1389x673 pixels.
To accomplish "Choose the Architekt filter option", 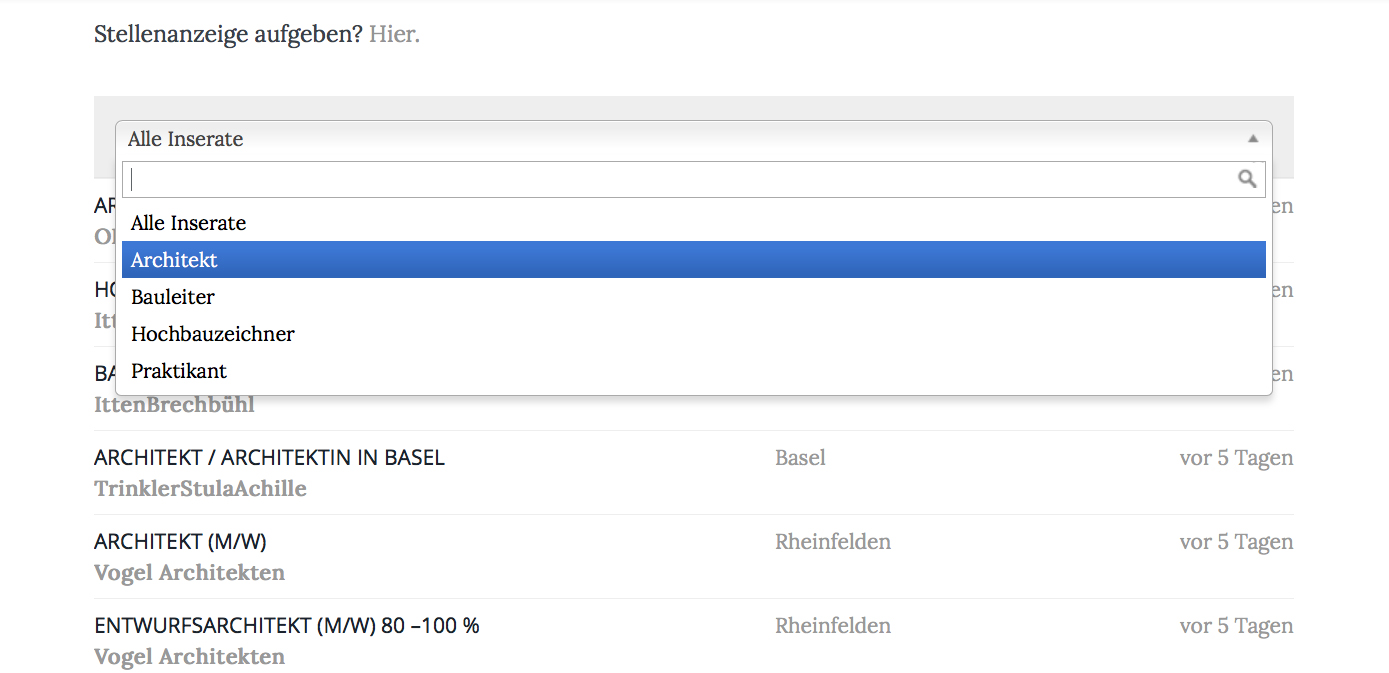I will pos(175,260).
